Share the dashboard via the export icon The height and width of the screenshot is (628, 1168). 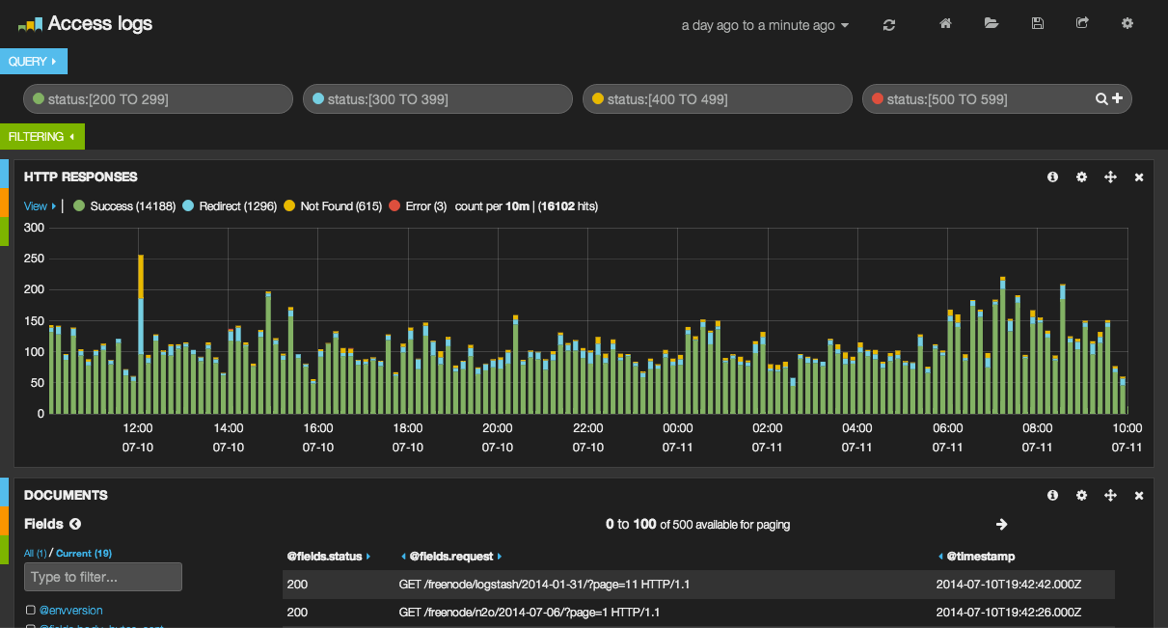tap(1082, 24)
